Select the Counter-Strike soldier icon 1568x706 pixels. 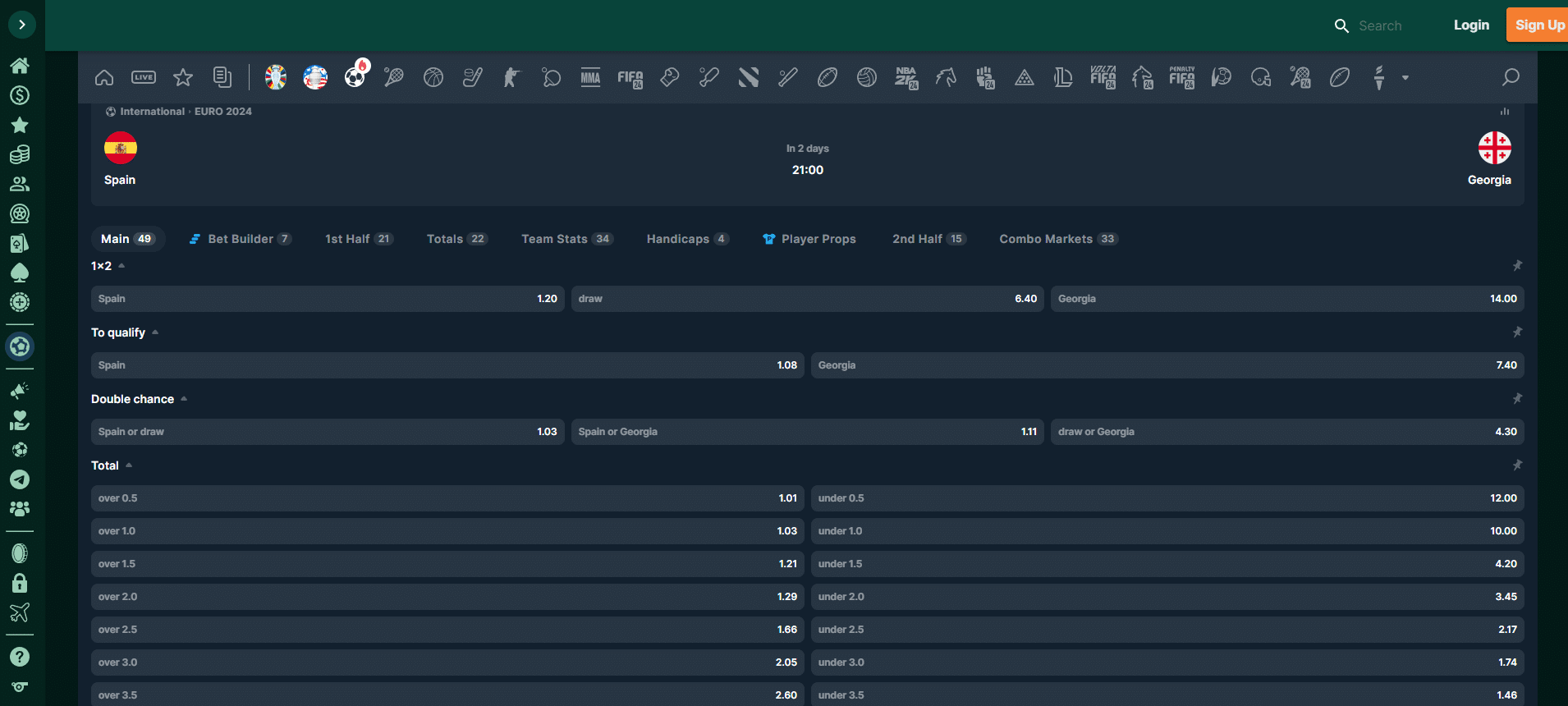point(511,77)
